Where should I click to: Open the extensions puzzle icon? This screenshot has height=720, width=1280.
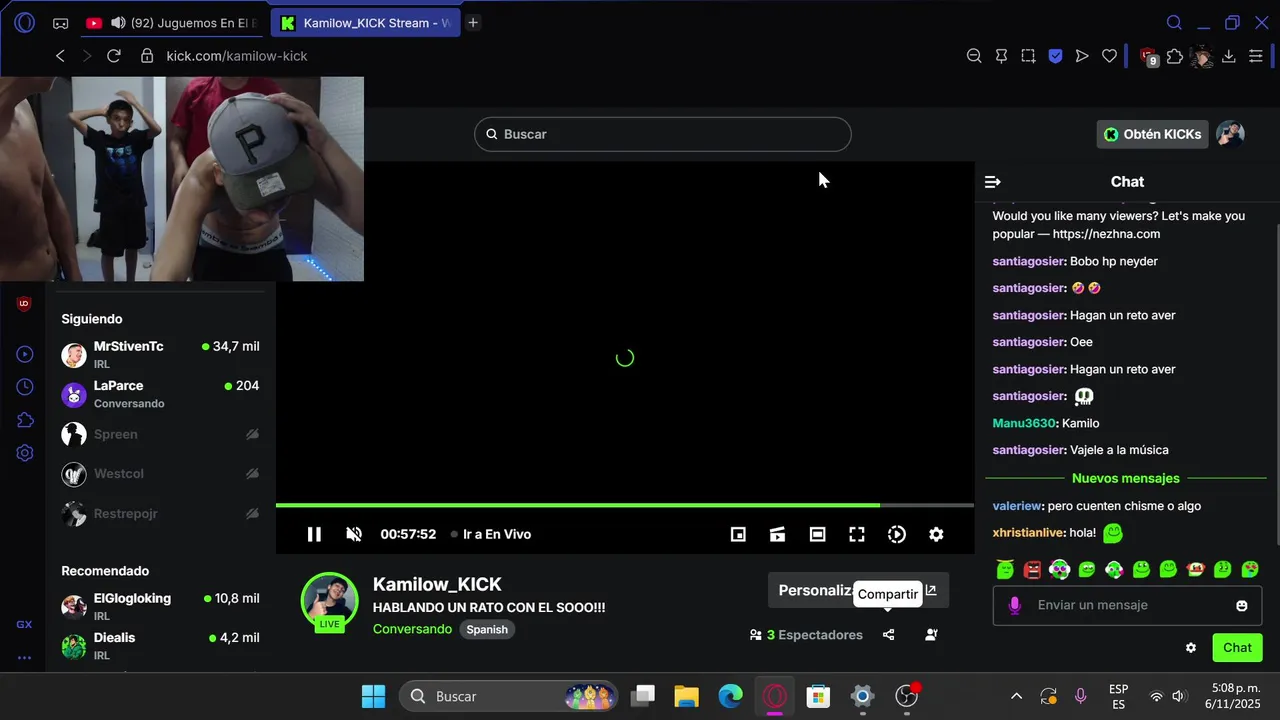[x=1175, y=56]
